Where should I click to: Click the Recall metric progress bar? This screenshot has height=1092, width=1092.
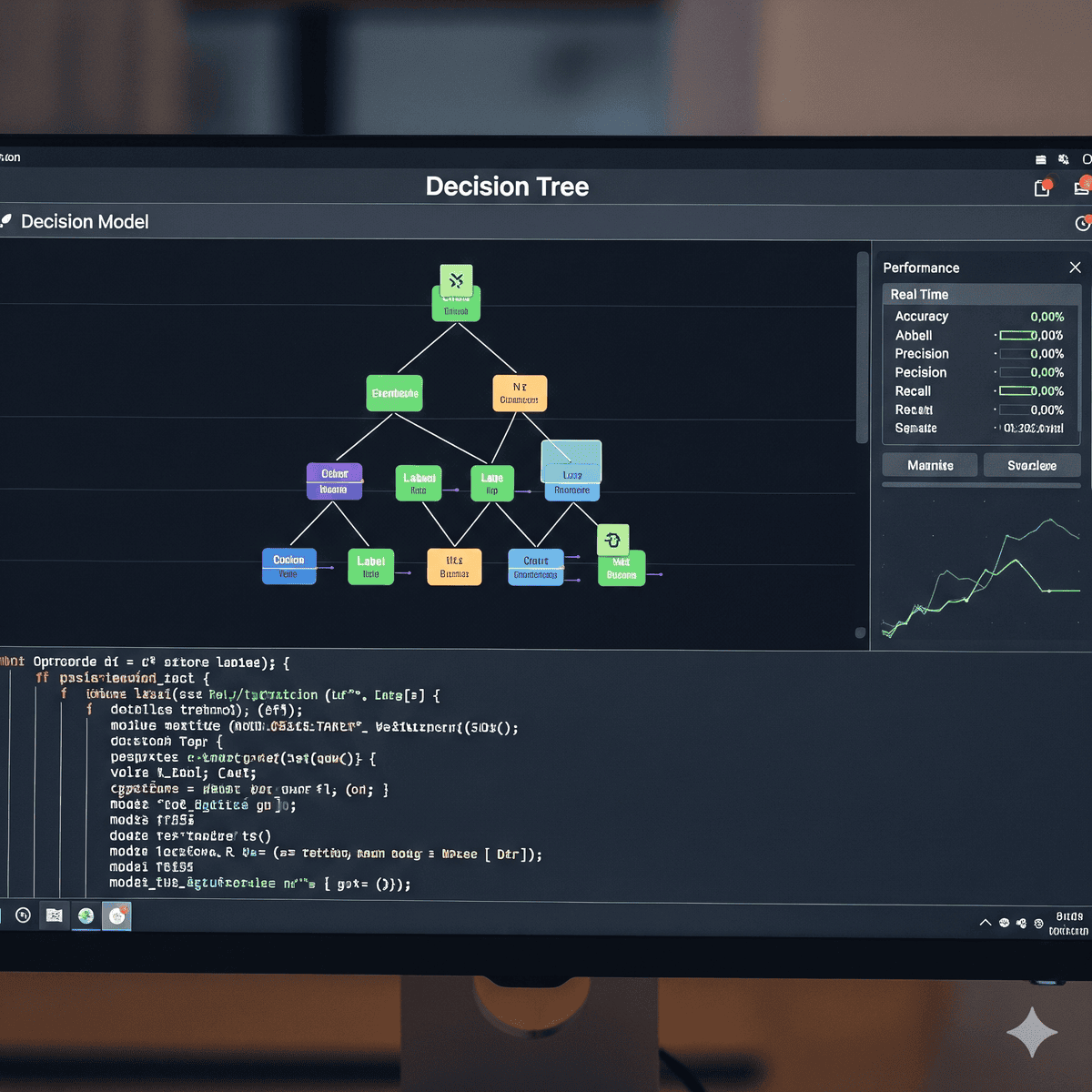pos(1016,391)
